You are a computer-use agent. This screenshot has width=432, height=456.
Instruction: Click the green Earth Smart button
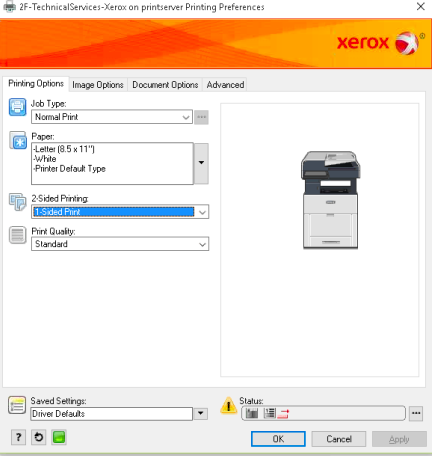59,437
